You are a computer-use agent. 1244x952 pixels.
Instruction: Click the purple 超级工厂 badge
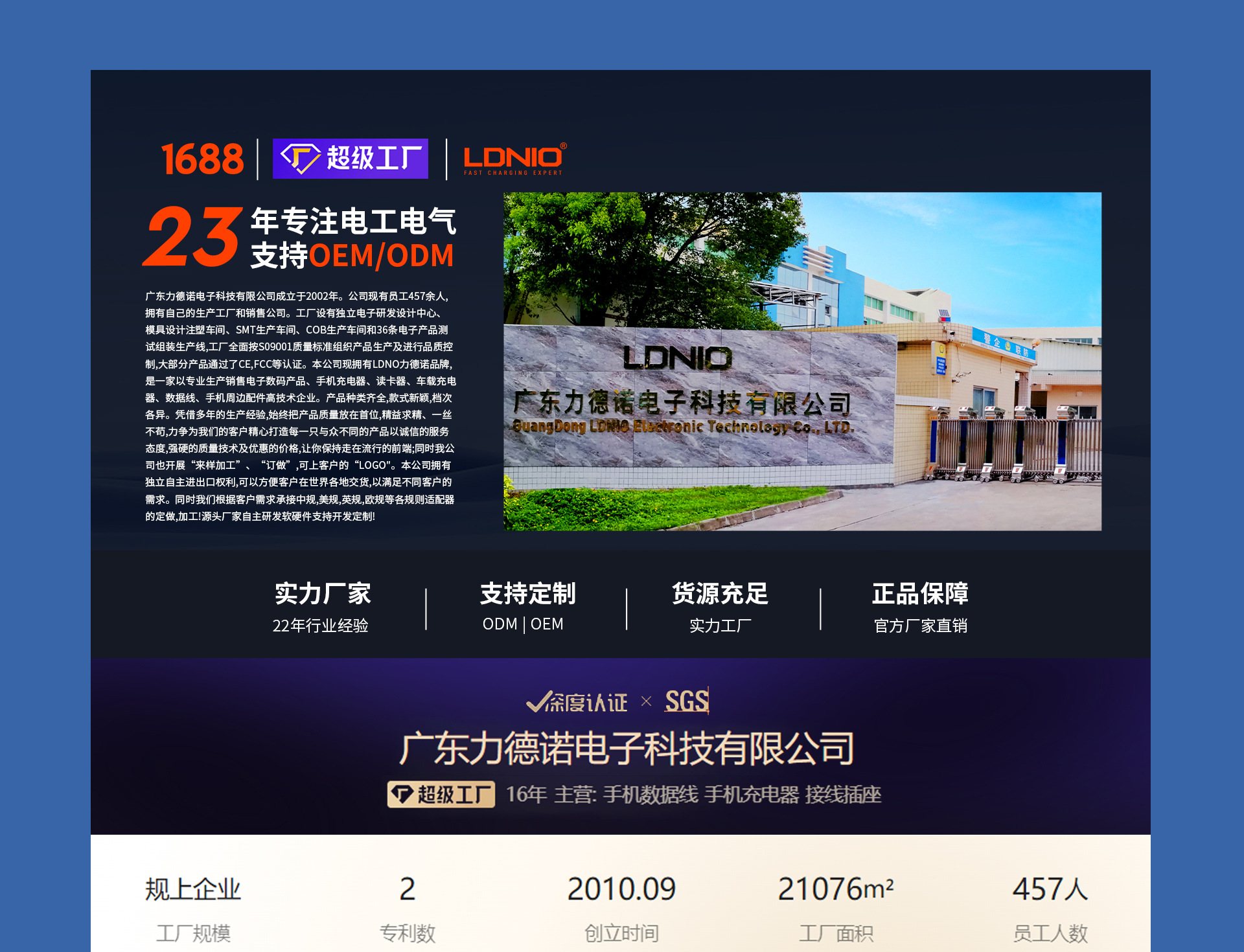351,159
